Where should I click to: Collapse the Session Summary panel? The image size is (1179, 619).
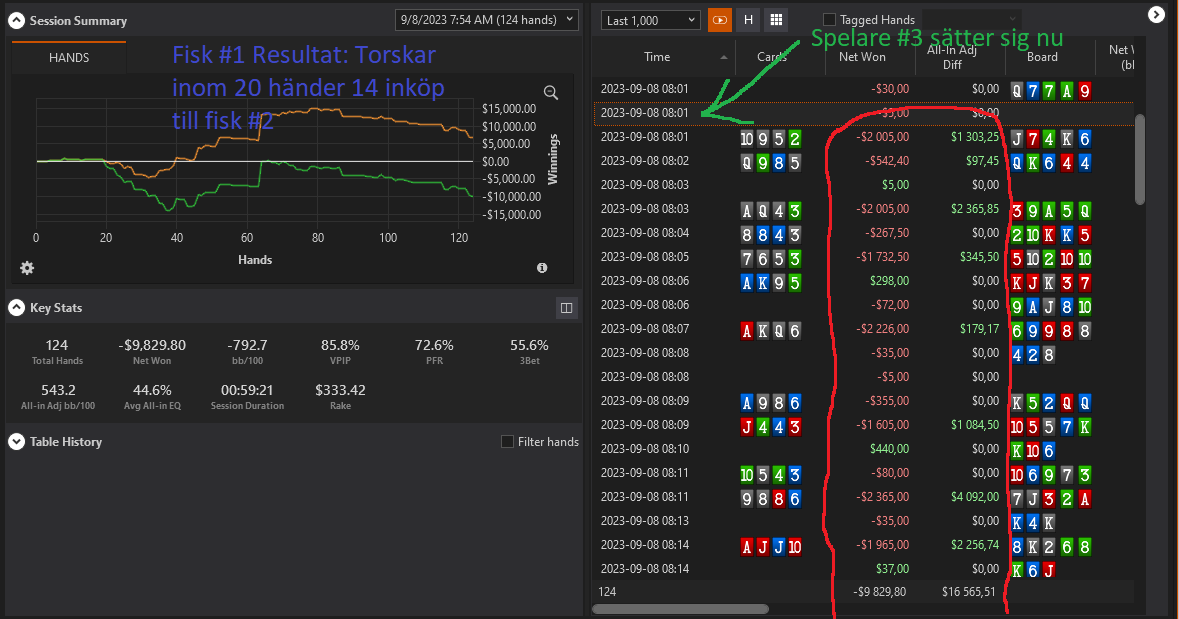(x=17, y=21)
